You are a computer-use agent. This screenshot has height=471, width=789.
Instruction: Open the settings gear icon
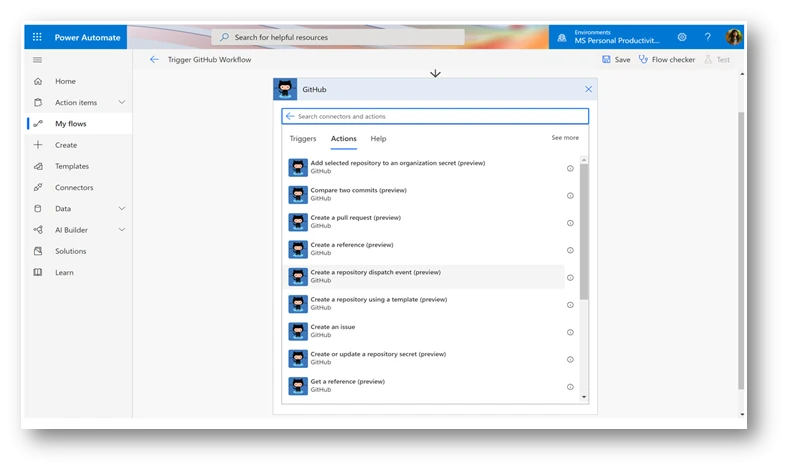[682, 37]
